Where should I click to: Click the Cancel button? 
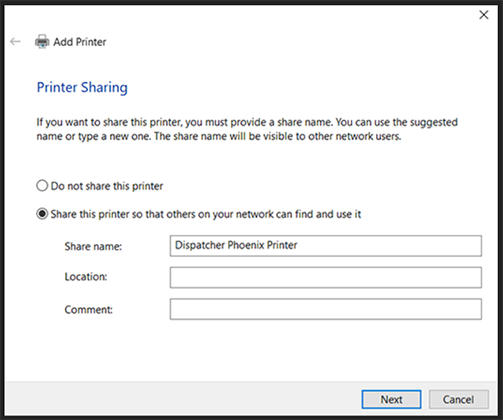pyautogui.click(x=459, y=399)
